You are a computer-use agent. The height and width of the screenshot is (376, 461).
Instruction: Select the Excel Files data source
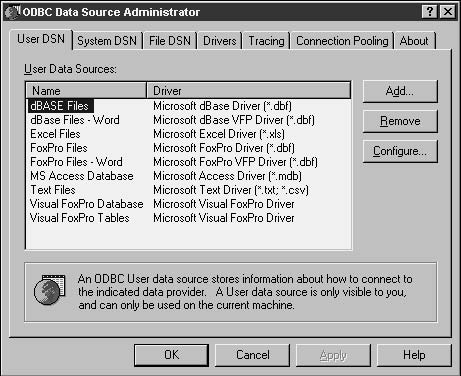[x=55, y=134]
